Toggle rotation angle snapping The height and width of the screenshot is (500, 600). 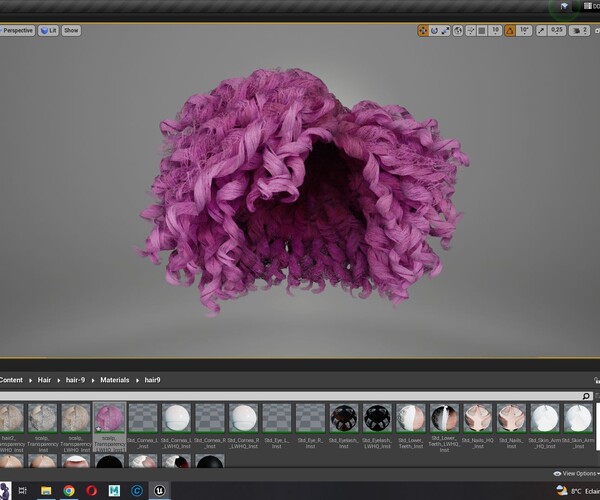pos(510,31)
